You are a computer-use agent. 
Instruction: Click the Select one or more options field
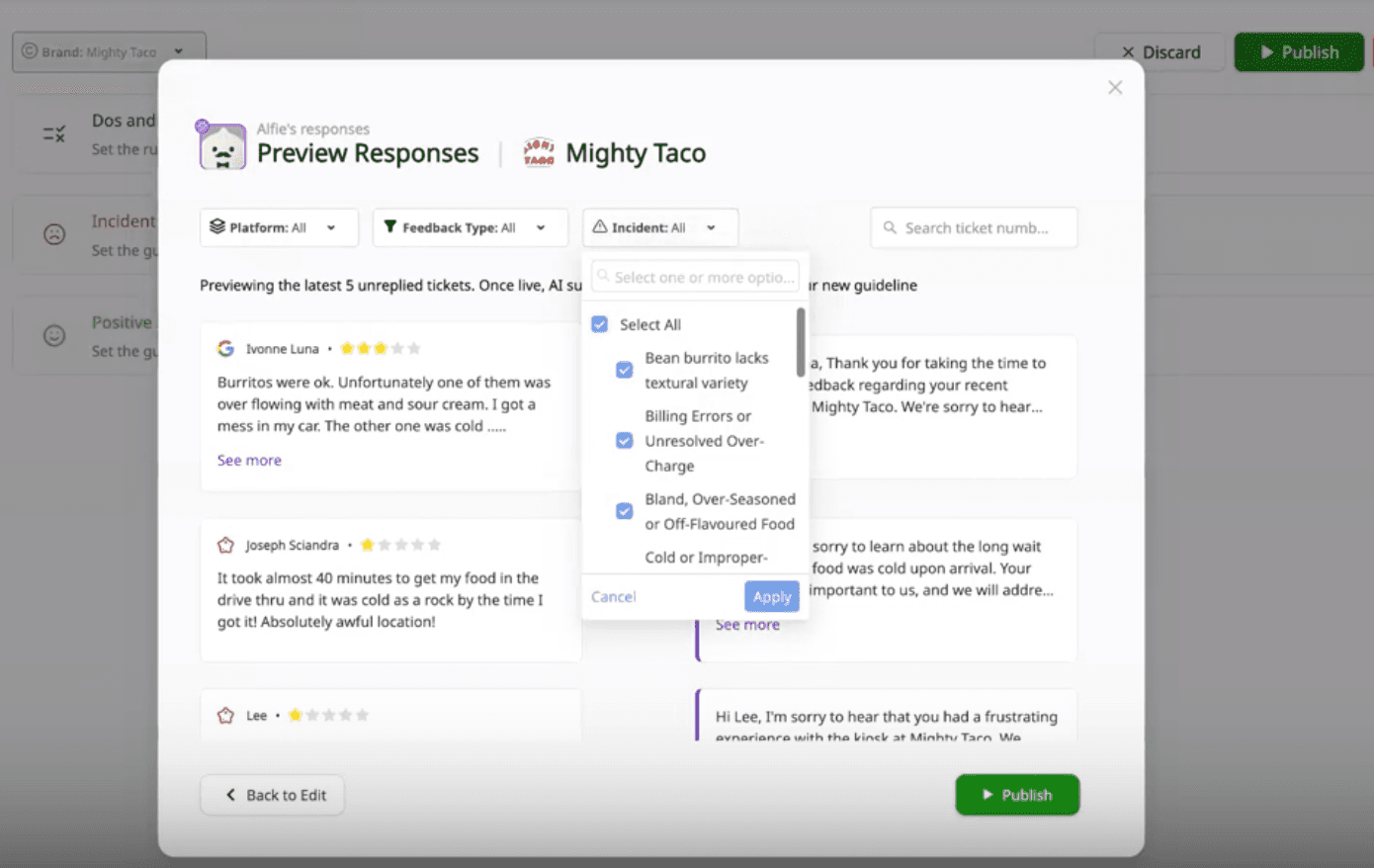695,277
